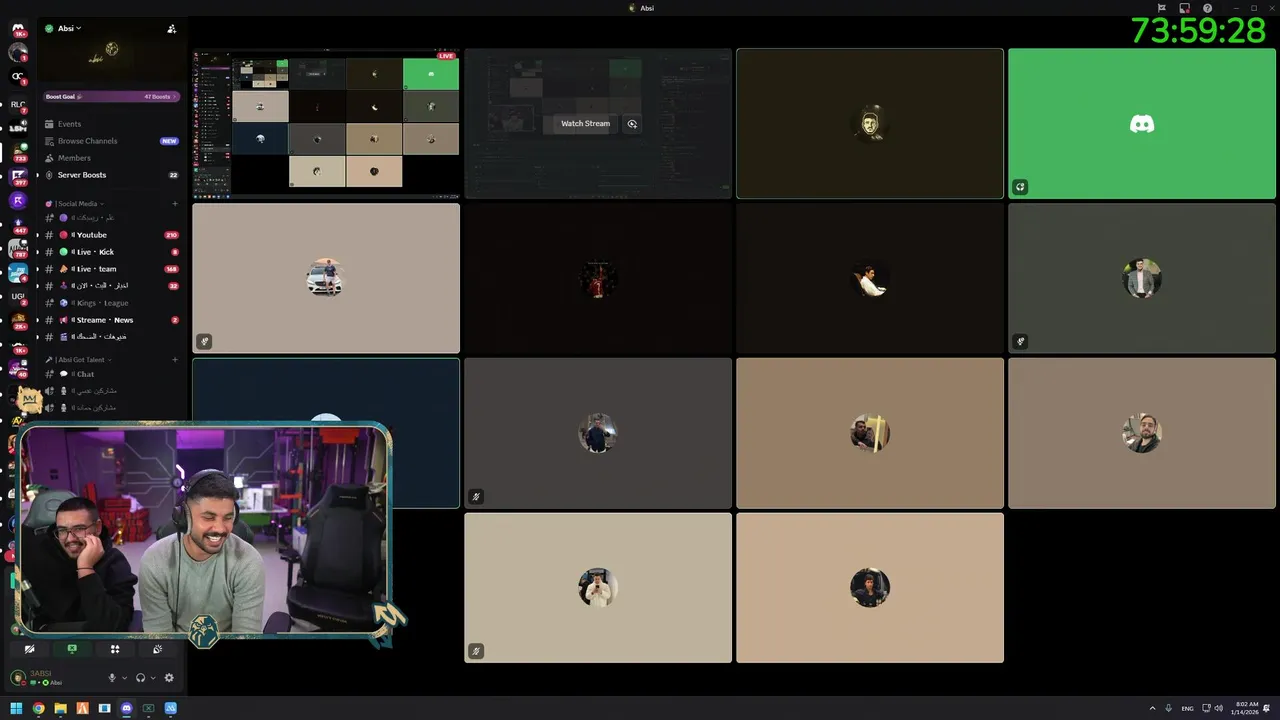Open the Youtube channel
The image size is (1280, 720).
[111, 235]
